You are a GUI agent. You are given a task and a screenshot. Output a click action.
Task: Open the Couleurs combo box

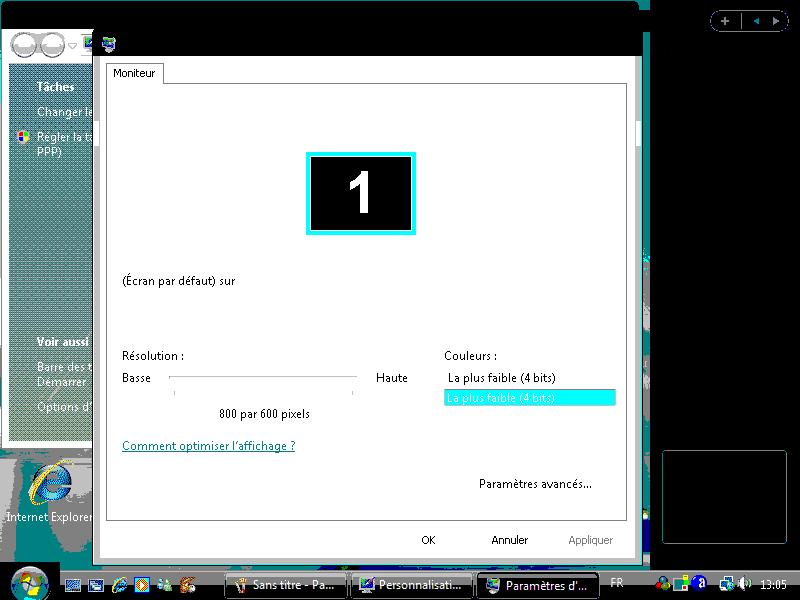pos(529,378)
